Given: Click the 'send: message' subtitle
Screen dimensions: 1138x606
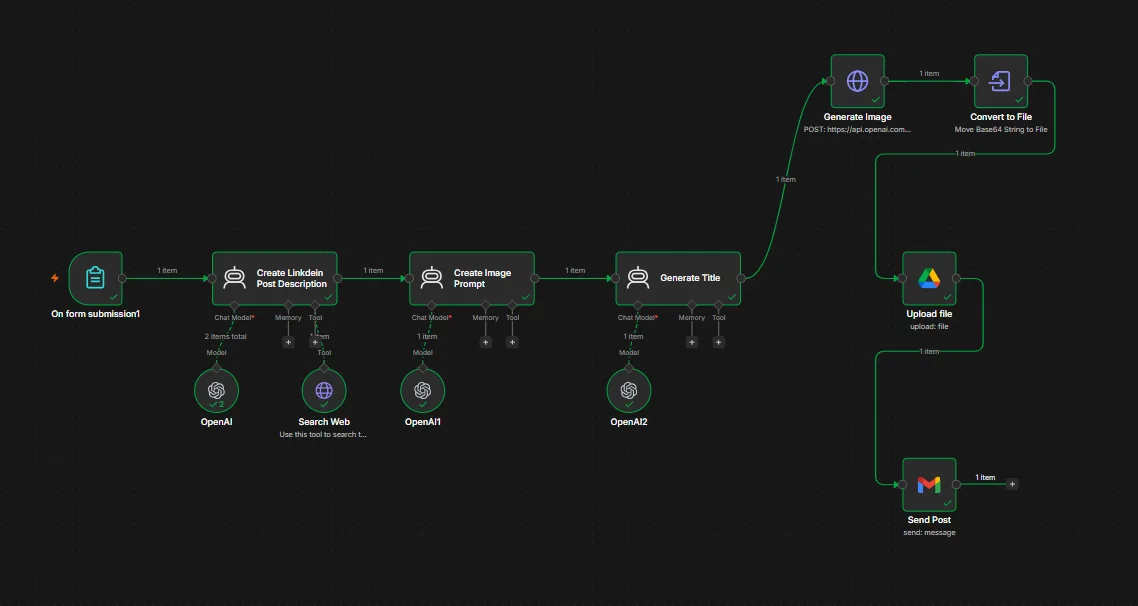Looking at the screenshot, I should click(929, 533).
